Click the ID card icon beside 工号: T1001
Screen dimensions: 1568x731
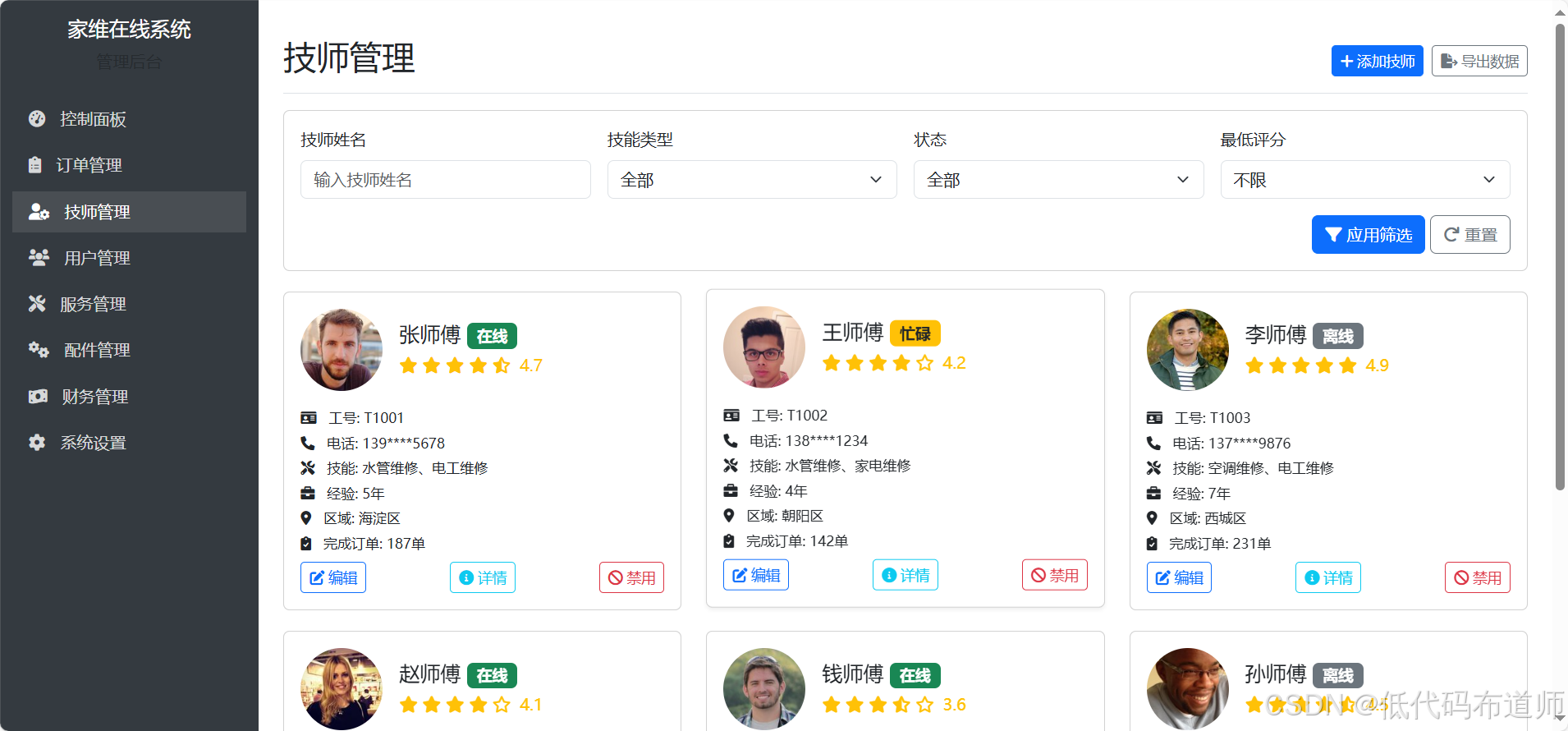309,418
